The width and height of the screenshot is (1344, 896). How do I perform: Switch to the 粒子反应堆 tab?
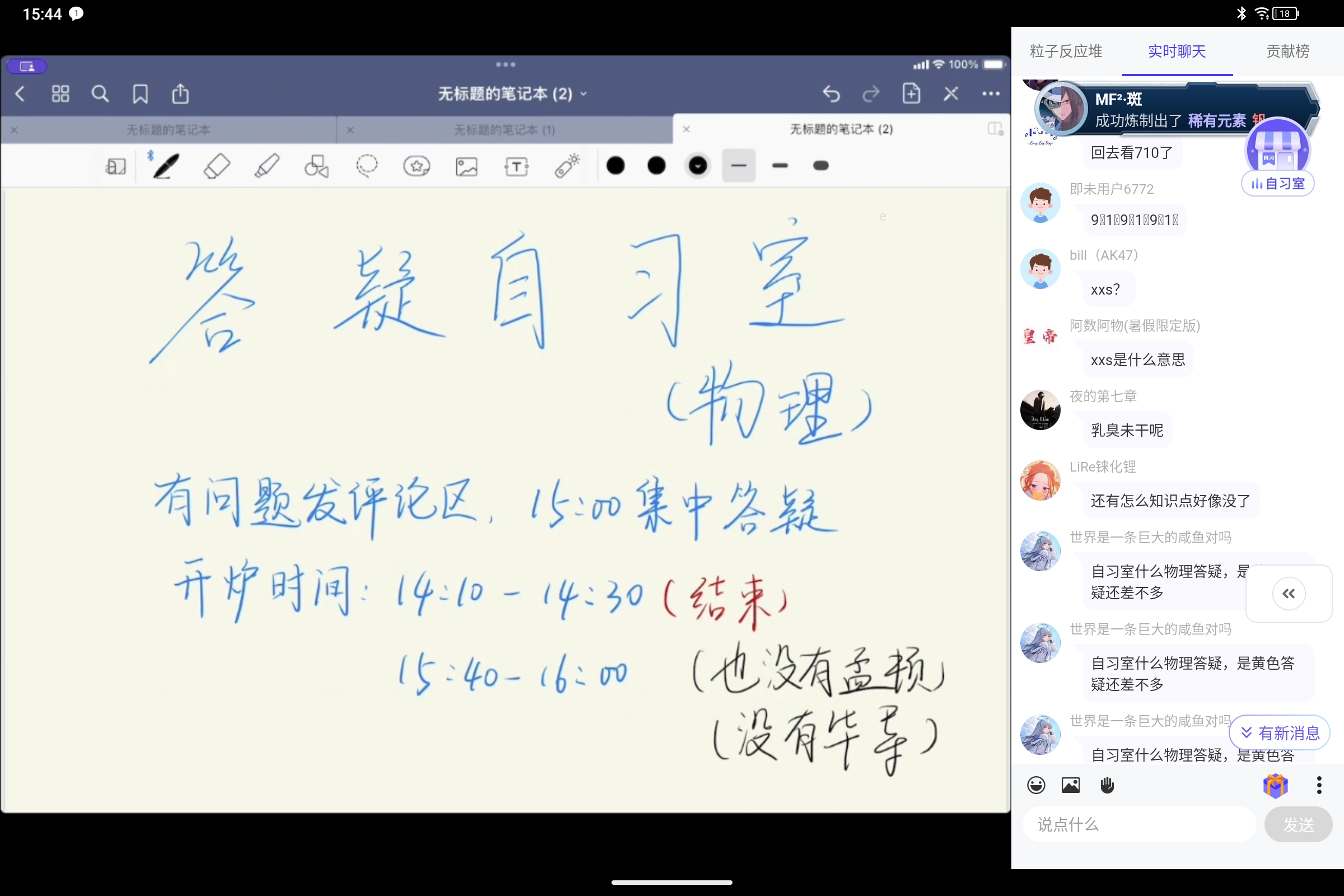(1066, 52)
